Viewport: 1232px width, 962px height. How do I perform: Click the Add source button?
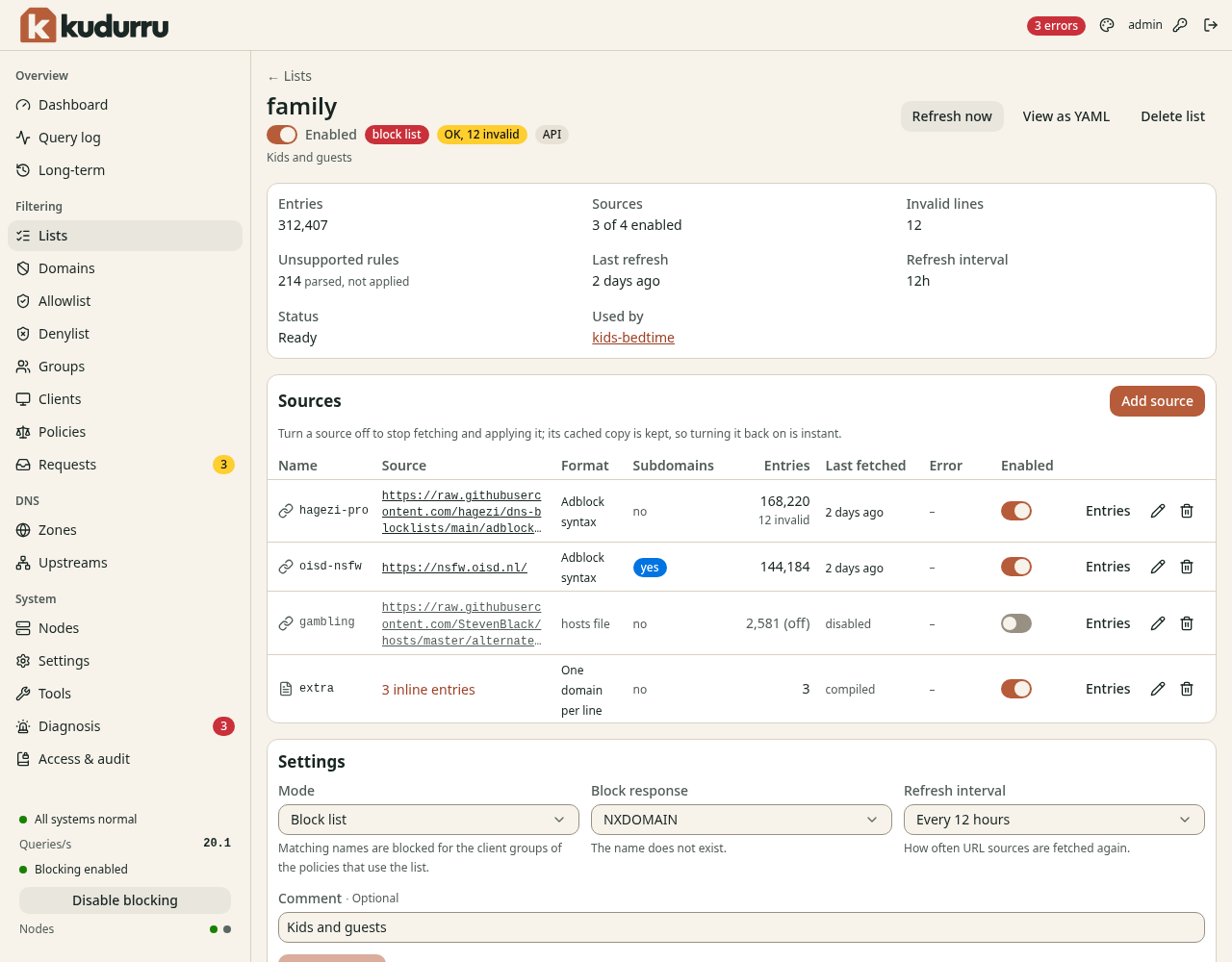1157,401
